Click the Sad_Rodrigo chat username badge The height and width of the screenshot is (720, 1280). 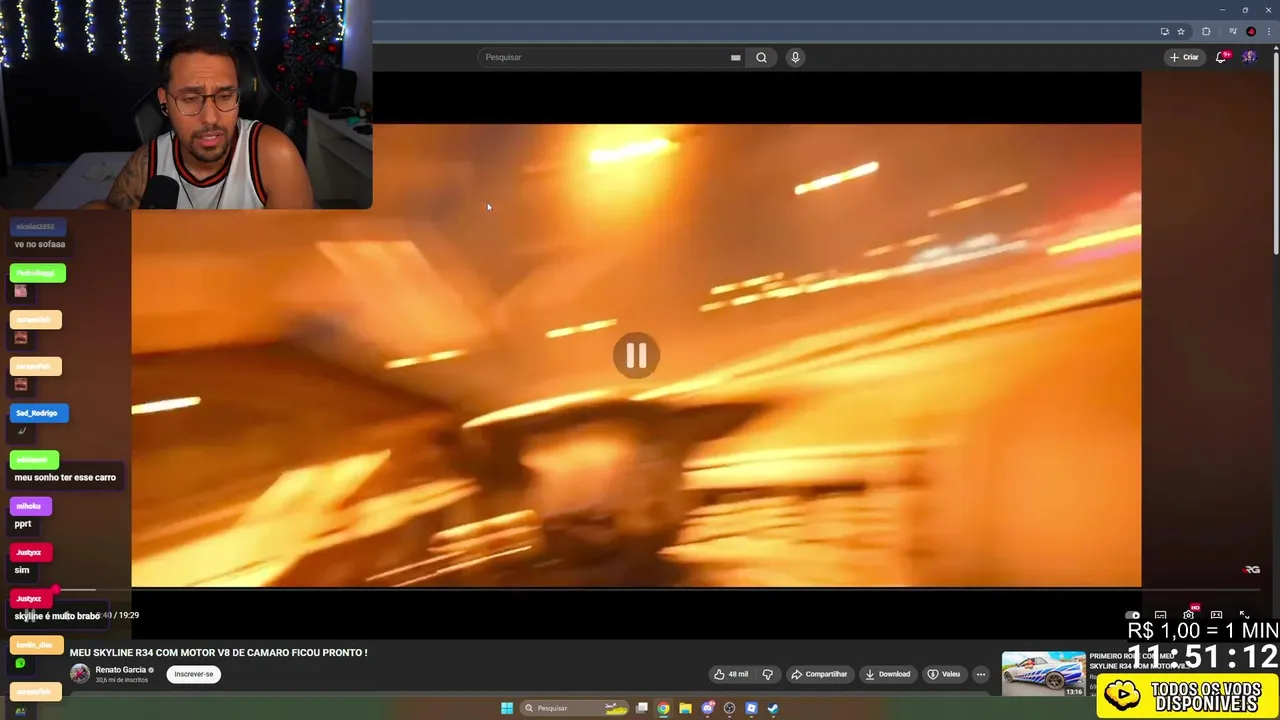click(x=37, y=413)
